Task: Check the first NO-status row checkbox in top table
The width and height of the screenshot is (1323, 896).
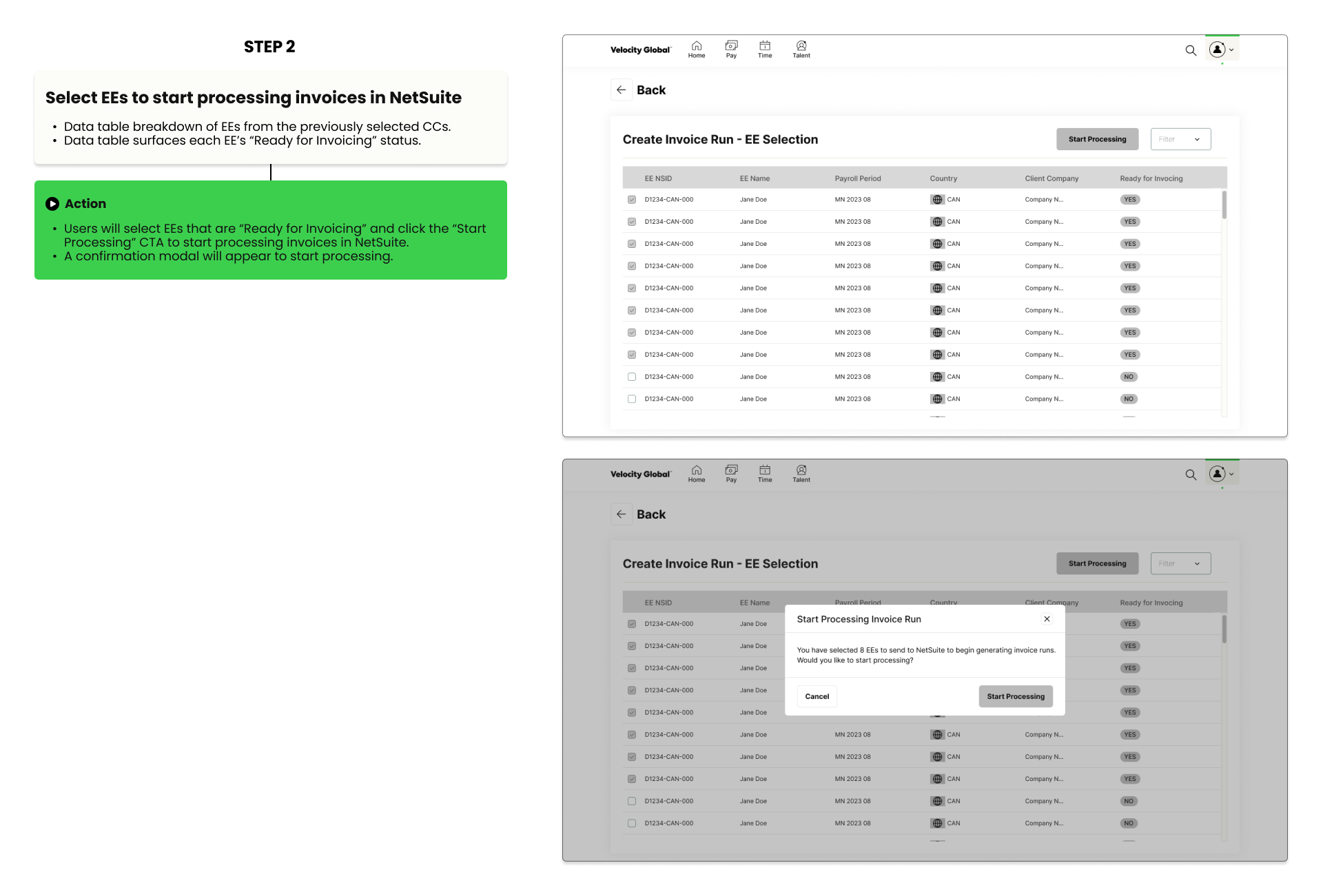Action: [632, 377]
